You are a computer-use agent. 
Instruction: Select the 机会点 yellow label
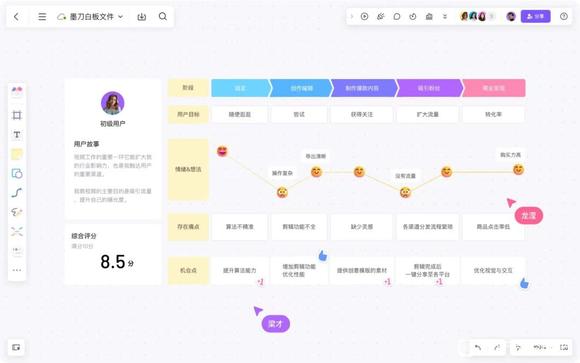(188, 270)
